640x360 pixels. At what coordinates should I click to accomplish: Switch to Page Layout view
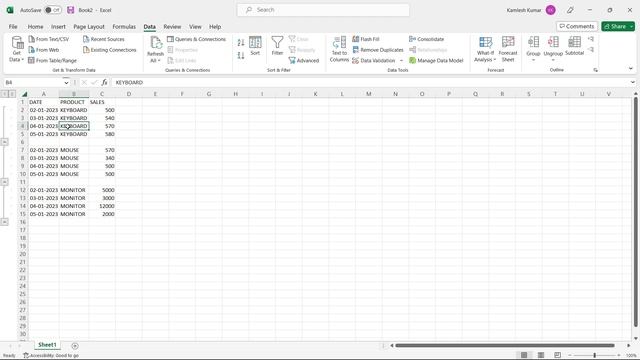pos(541,355)
